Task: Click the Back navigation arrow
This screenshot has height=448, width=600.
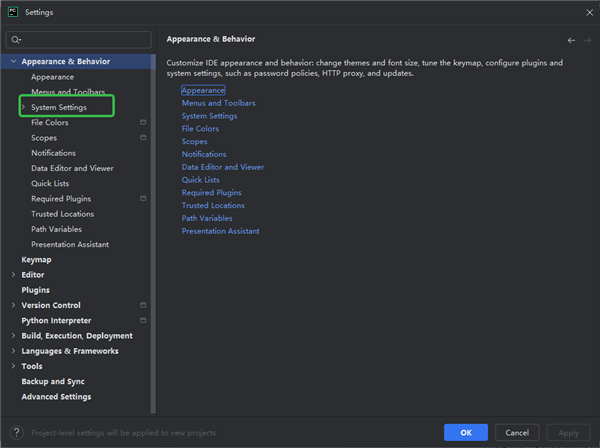Action: [571, 40]
